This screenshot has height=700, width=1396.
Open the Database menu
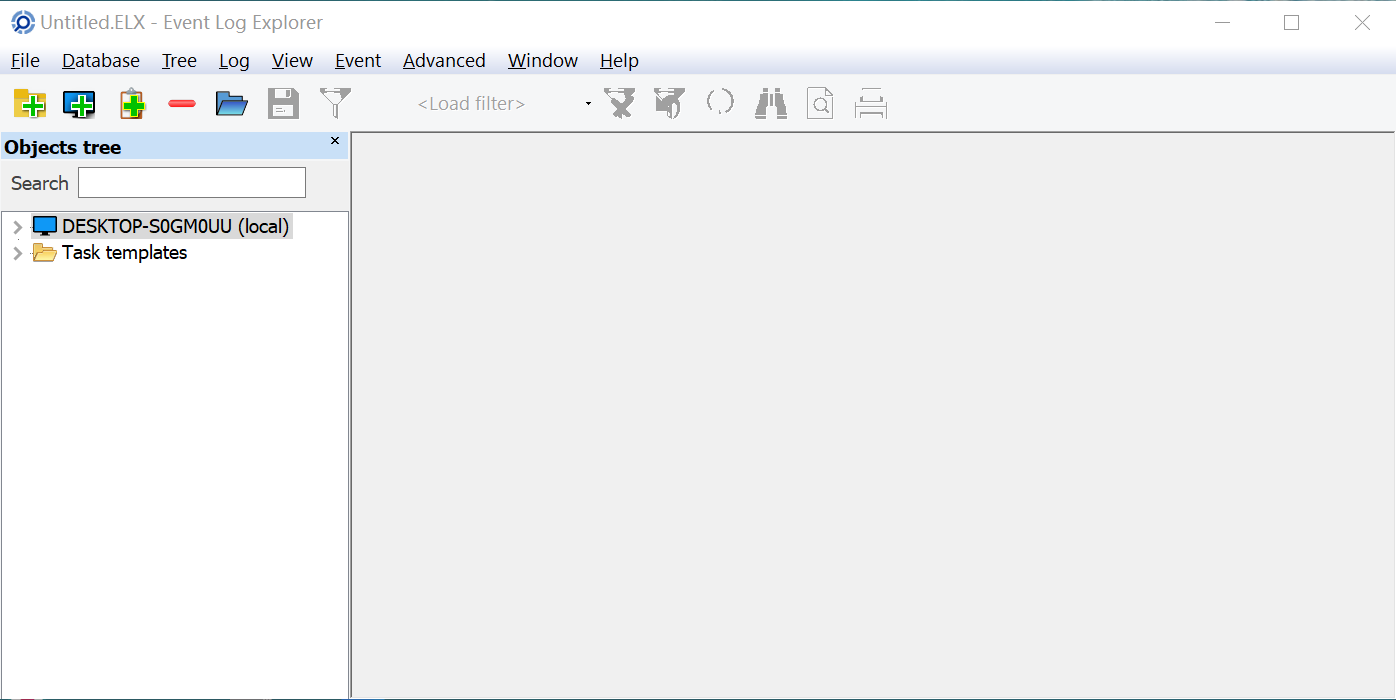[101, 61]
